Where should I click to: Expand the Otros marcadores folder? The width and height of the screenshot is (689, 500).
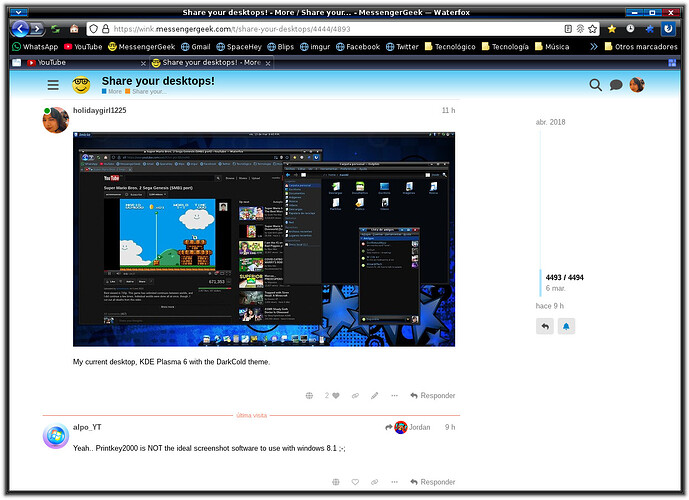click(641, 47)
